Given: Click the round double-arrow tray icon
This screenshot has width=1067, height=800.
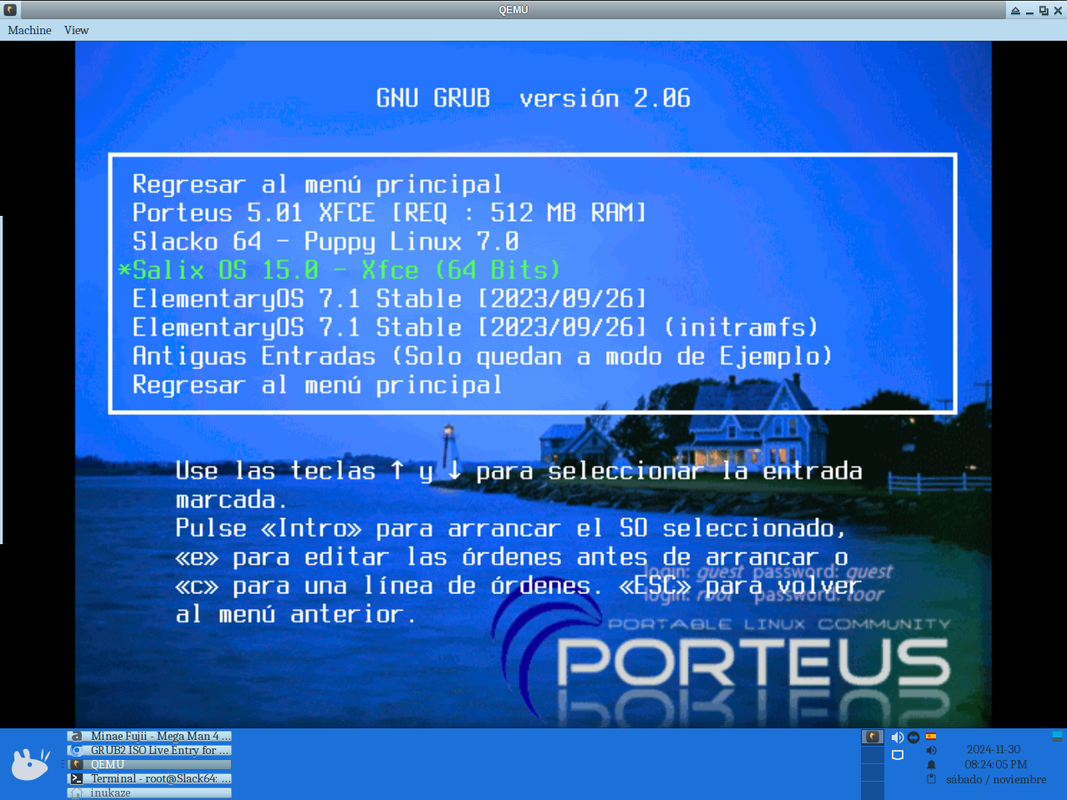Looking at the screenshot, I should point(914,737).
